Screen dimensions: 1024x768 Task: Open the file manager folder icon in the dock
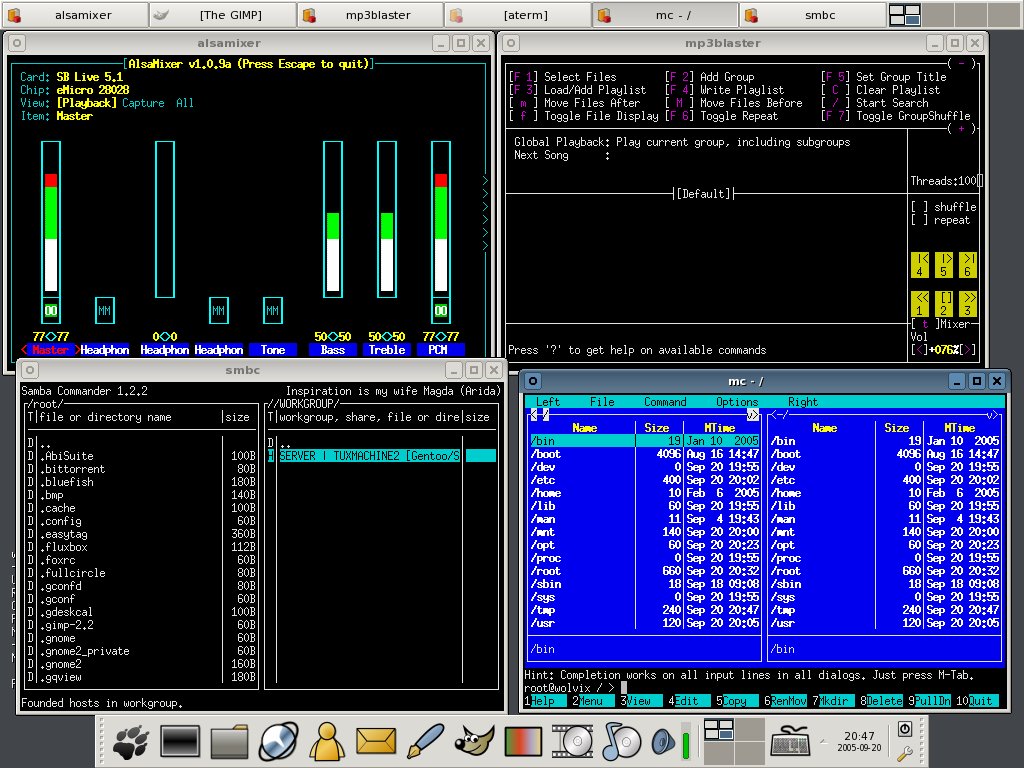(229, 742)
